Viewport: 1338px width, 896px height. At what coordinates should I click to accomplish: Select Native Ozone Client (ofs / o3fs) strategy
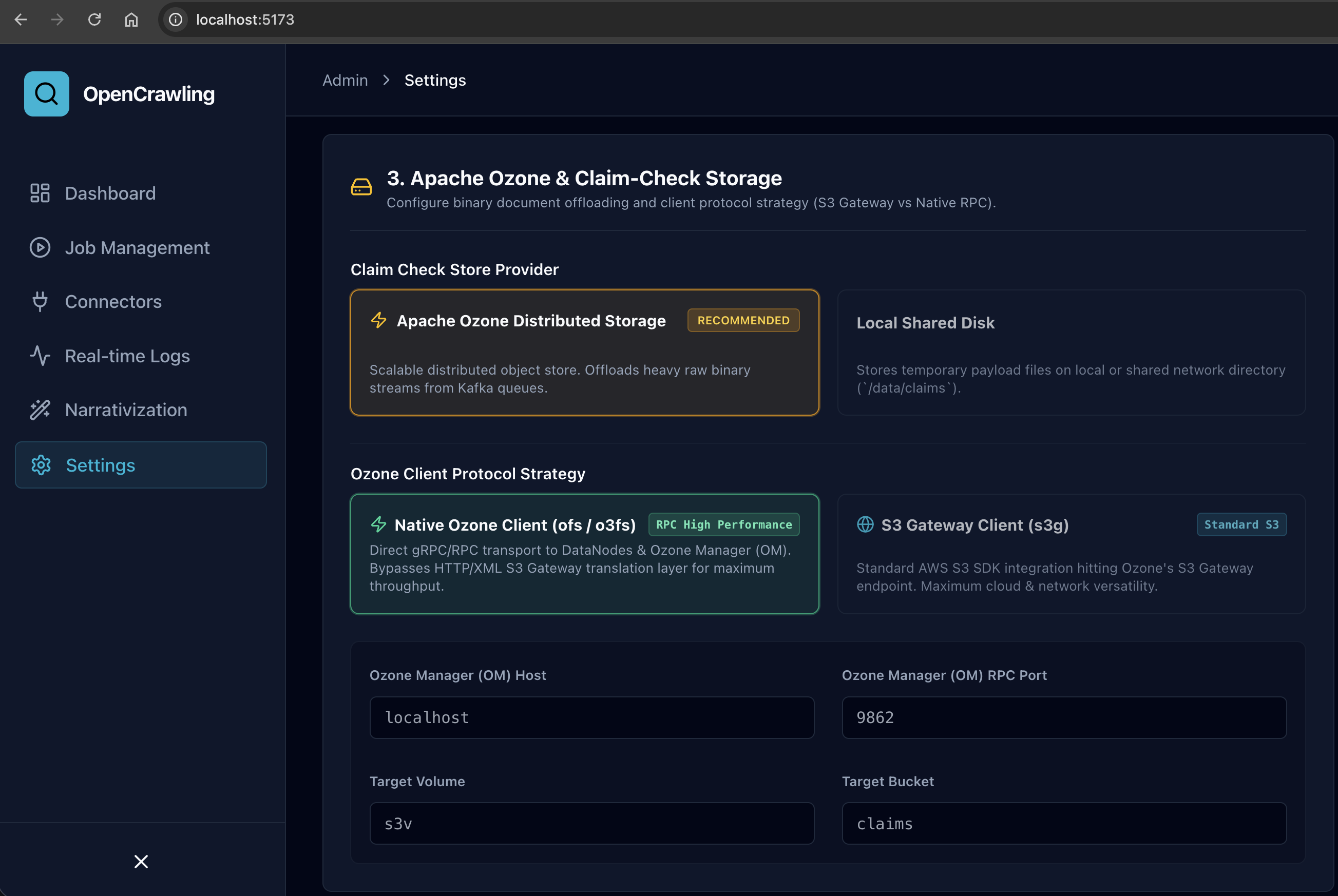click(585, 554)
